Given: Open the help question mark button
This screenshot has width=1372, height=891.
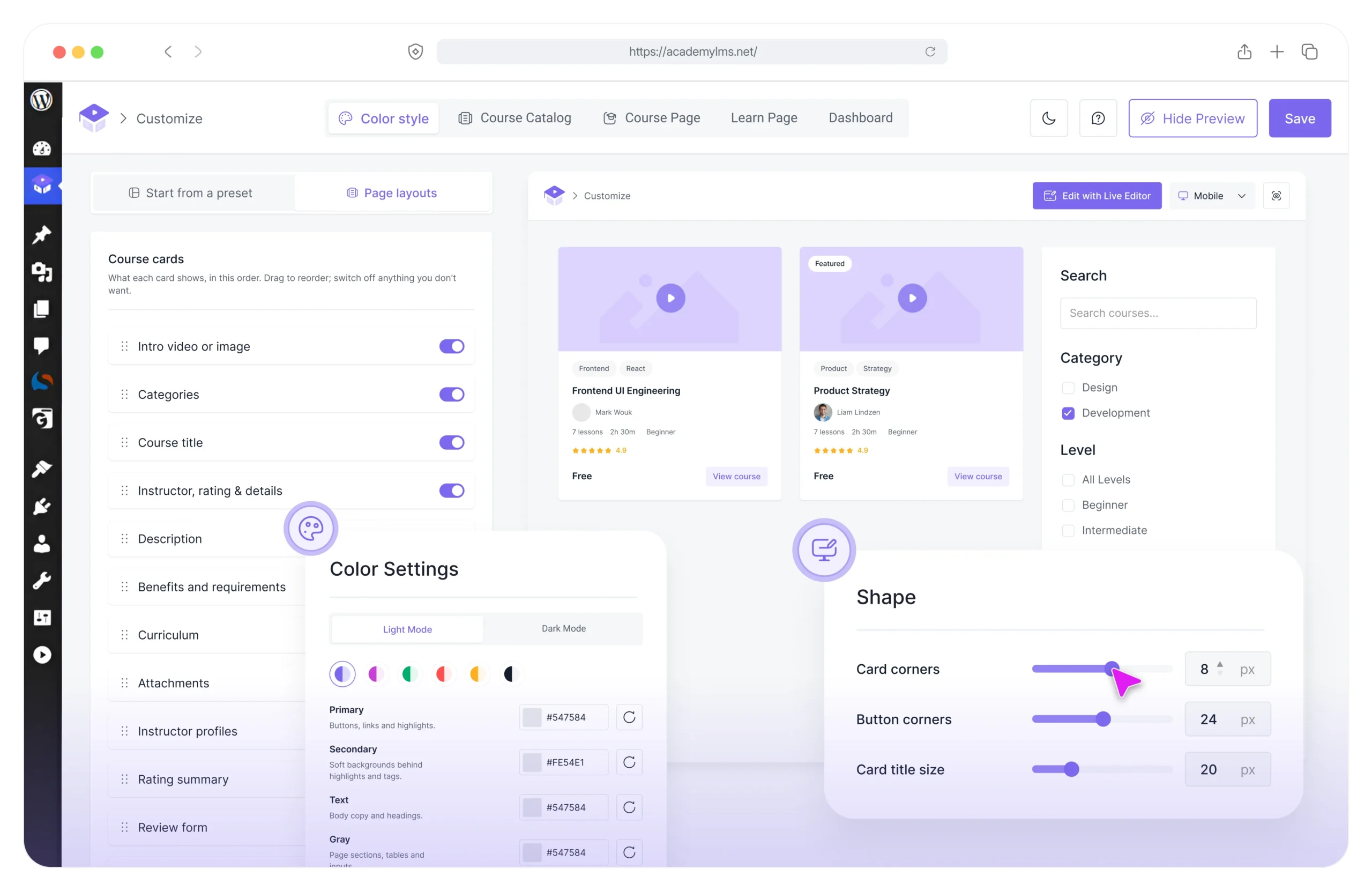Looking at the screenshot, I should 1098,118.
